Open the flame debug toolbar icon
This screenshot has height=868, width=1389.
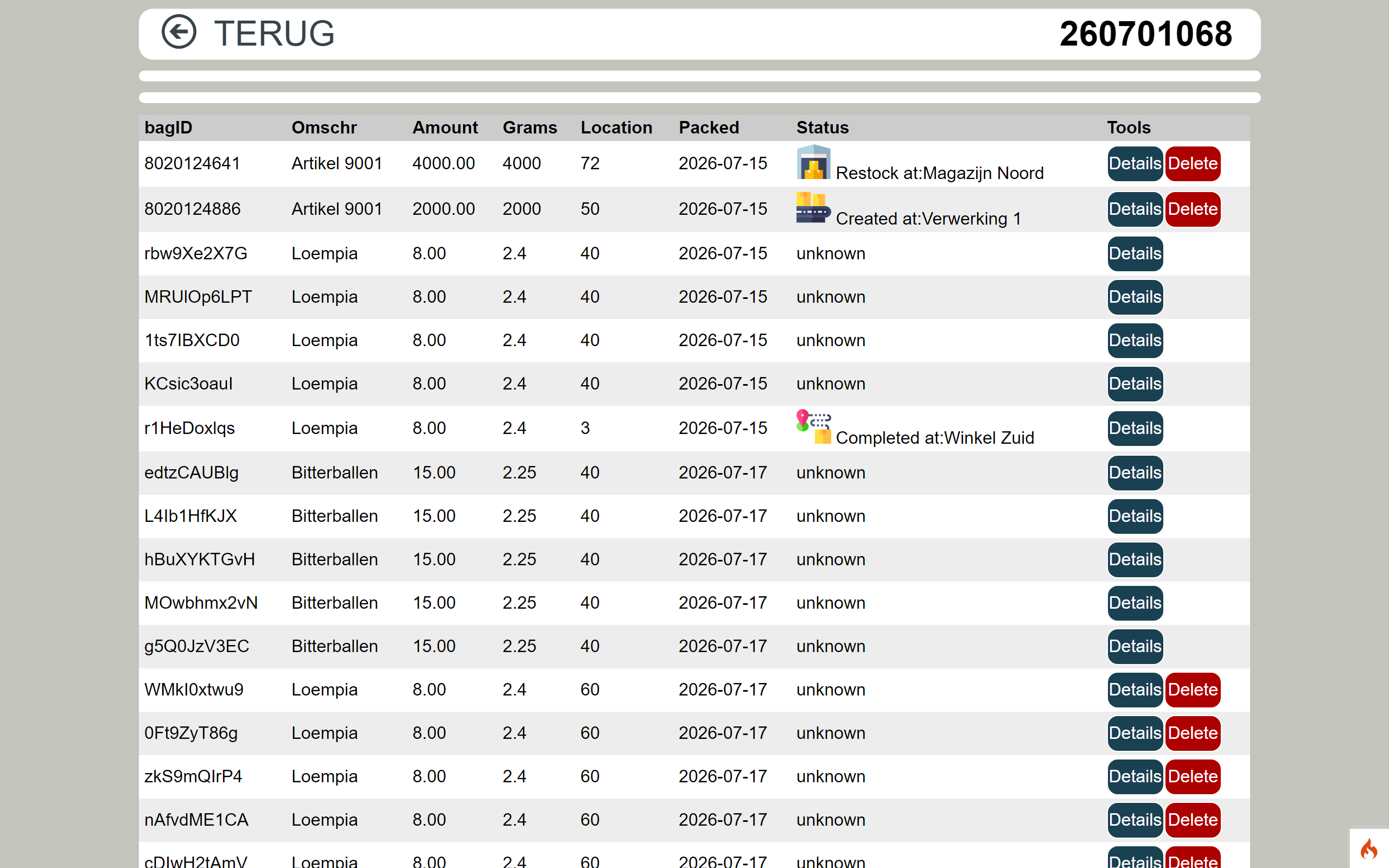[1369, 848]
